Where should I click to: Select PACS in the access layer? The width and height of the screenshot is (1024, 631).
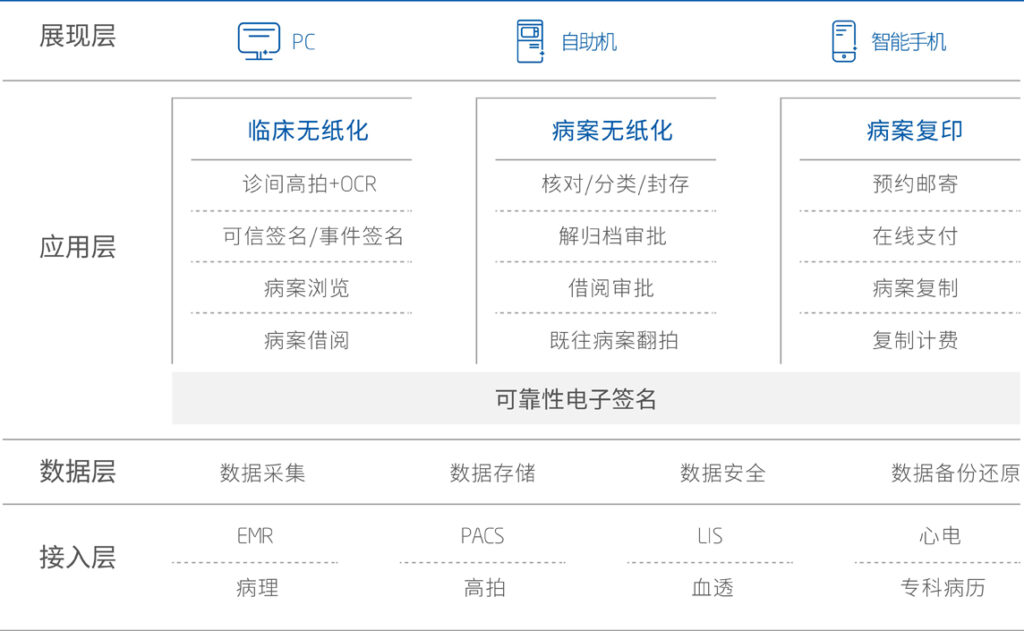(x=483, y=536)
